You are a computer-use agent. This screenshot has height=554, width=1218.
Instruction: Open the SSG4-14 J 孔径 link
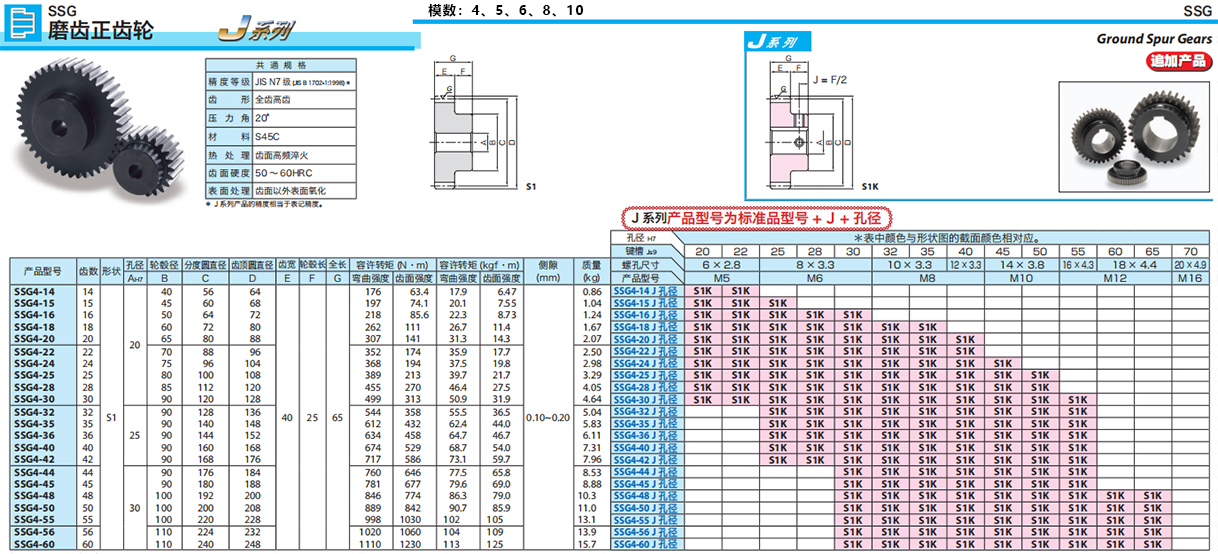[x=645, y=290]
